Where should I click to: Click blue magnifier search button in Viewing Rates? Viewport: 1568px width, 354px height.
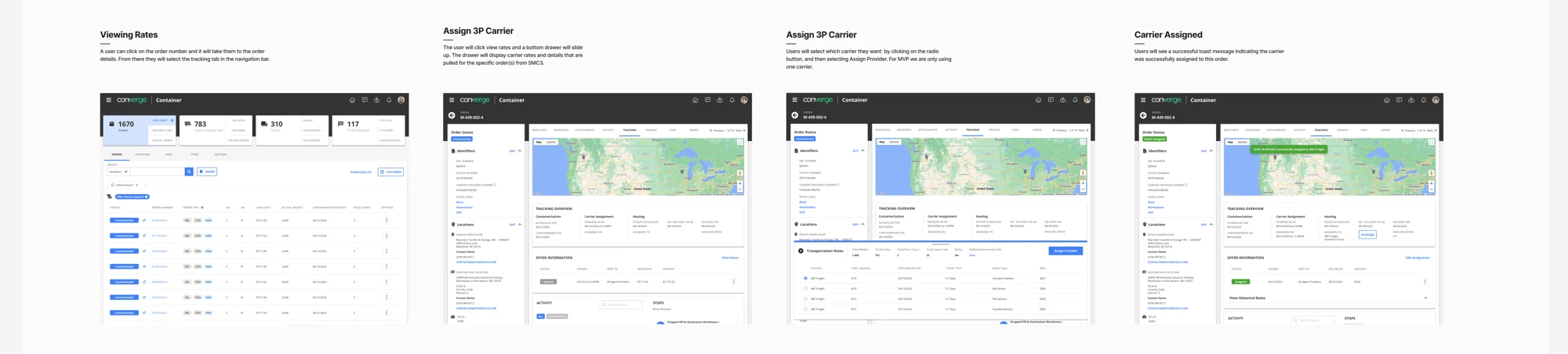pos(189,172)
